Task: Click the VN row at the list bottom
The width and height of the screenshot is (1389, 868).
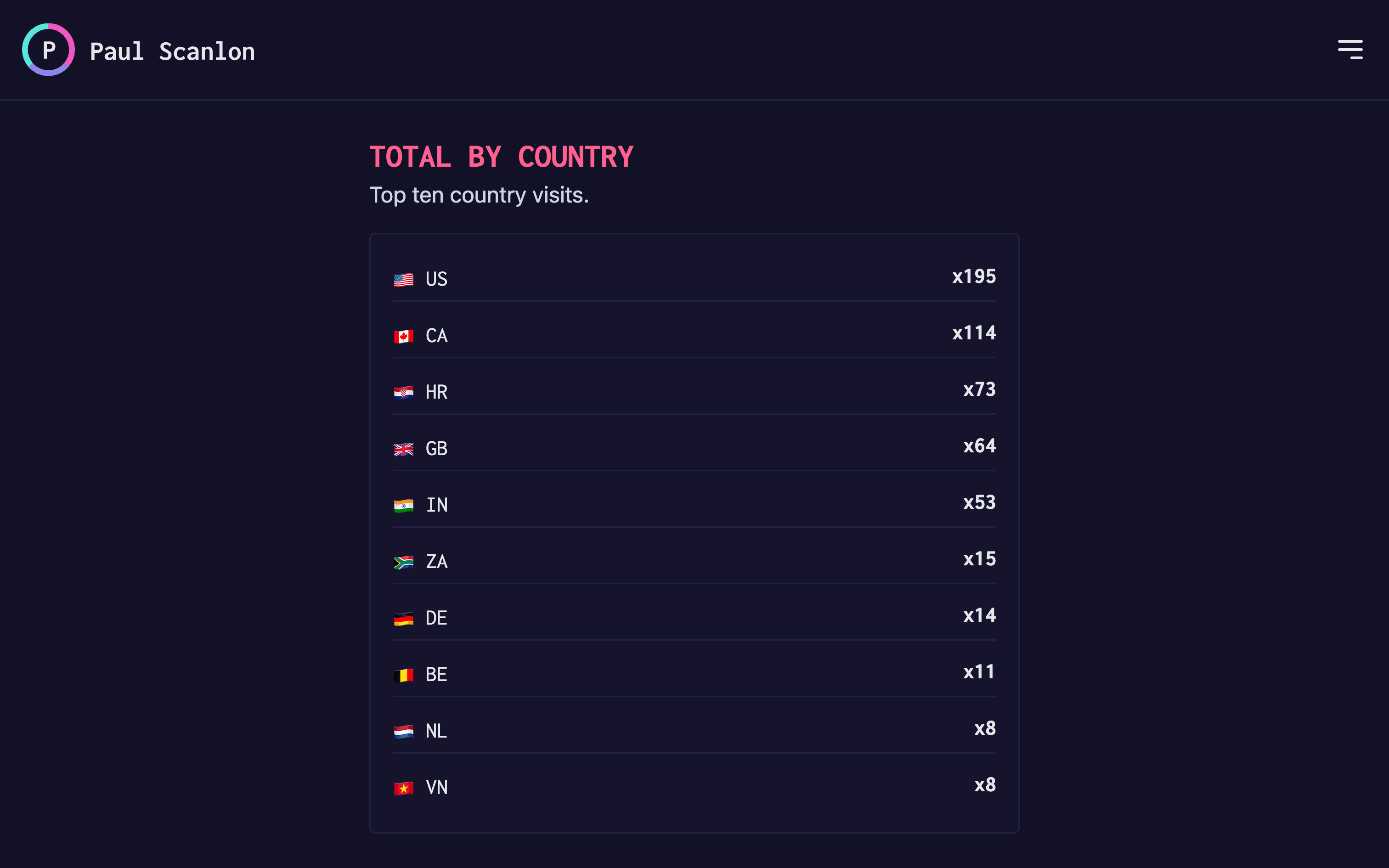Action: pos(694,787)
